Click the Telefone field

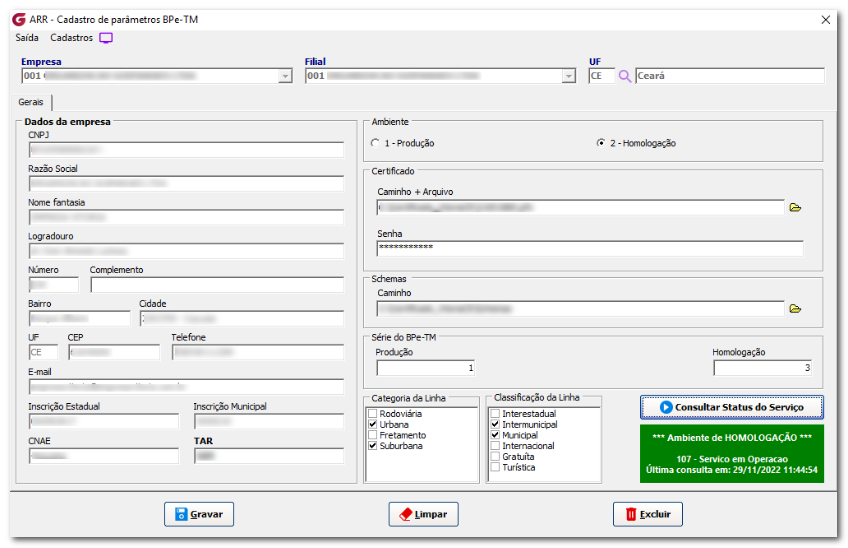(258, 352)
